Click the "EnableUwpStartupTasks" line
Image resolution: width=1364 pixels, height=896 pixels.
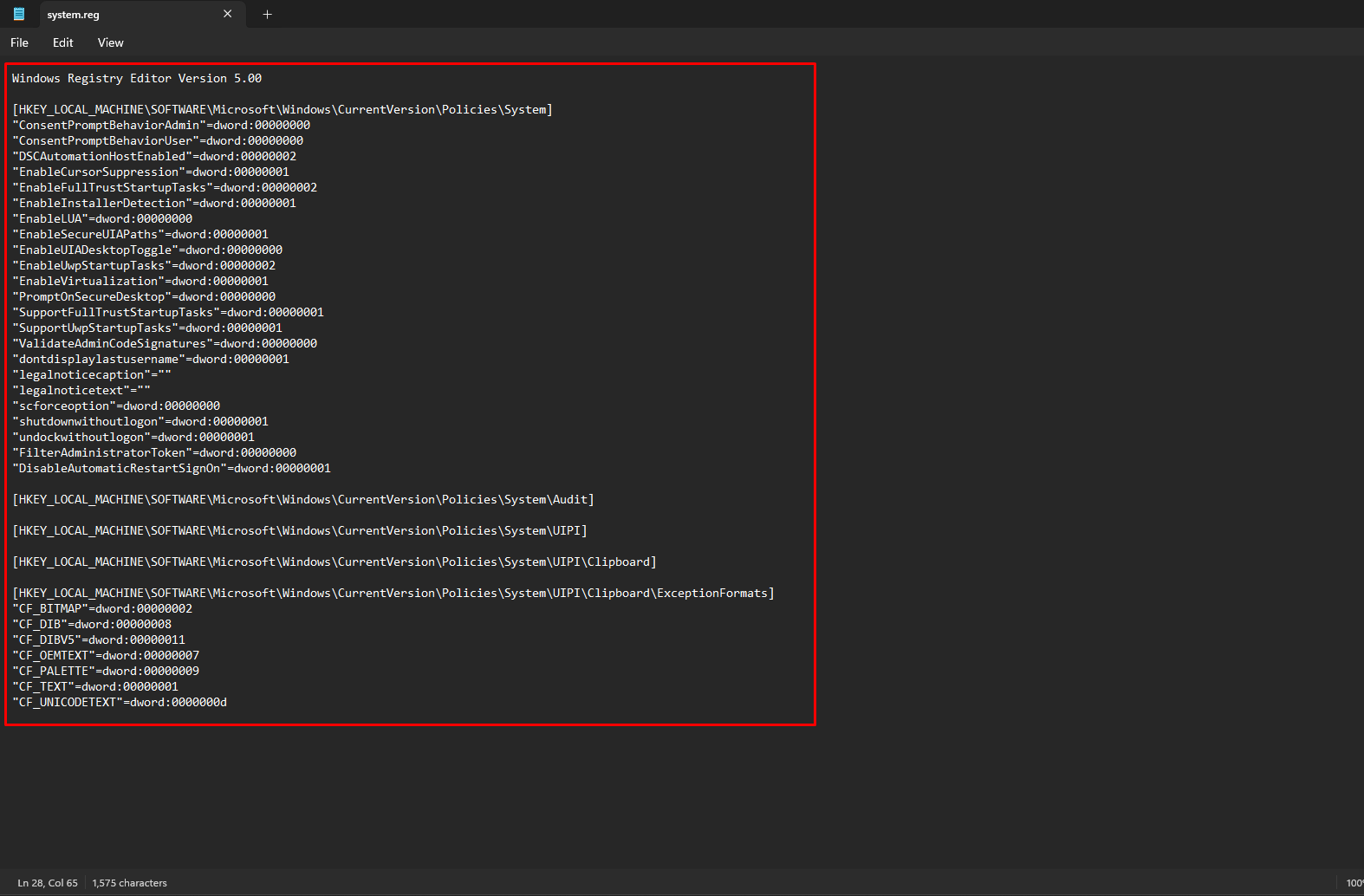(x=144, y=265)
